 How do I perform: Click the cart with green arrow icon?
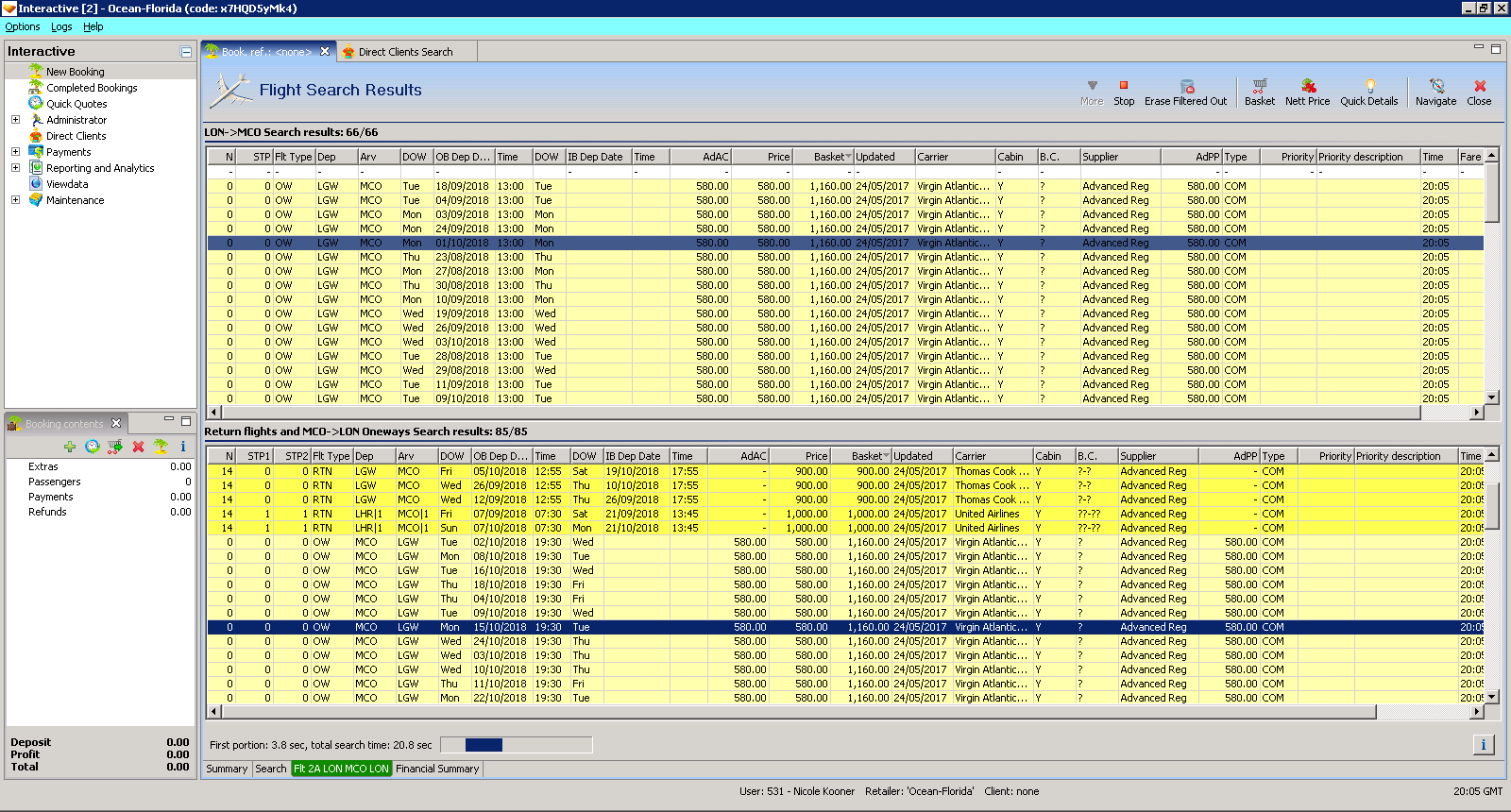pos(114,447)
